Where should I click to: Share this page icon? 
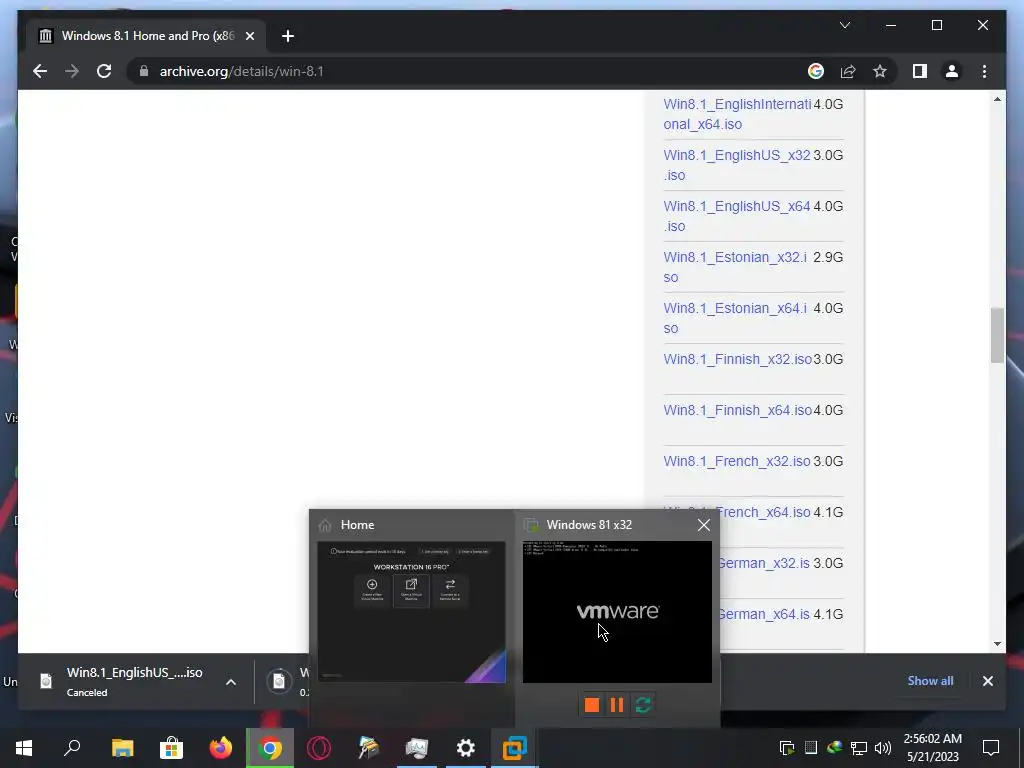pos(848,71)
